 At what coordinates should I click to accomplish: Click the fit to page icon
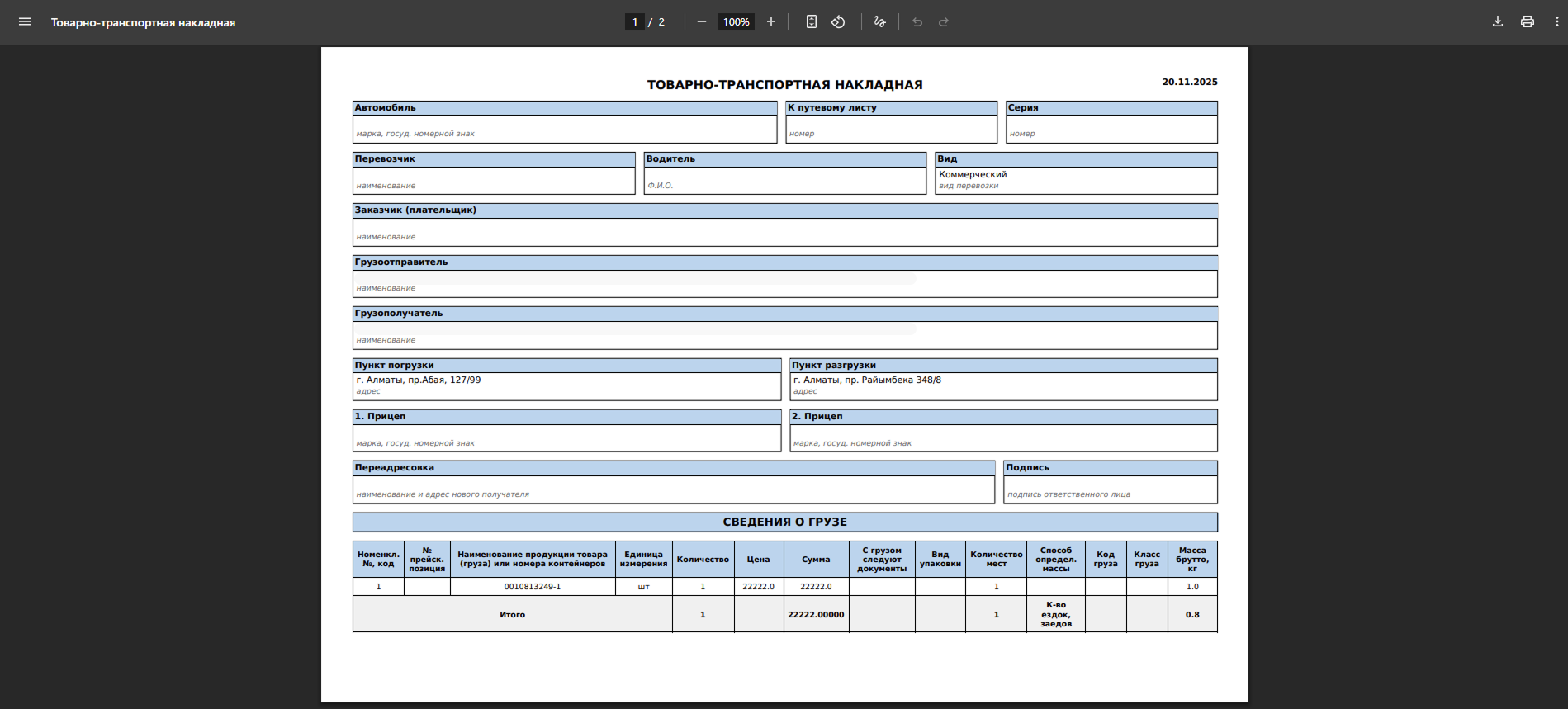click(812, 22)
